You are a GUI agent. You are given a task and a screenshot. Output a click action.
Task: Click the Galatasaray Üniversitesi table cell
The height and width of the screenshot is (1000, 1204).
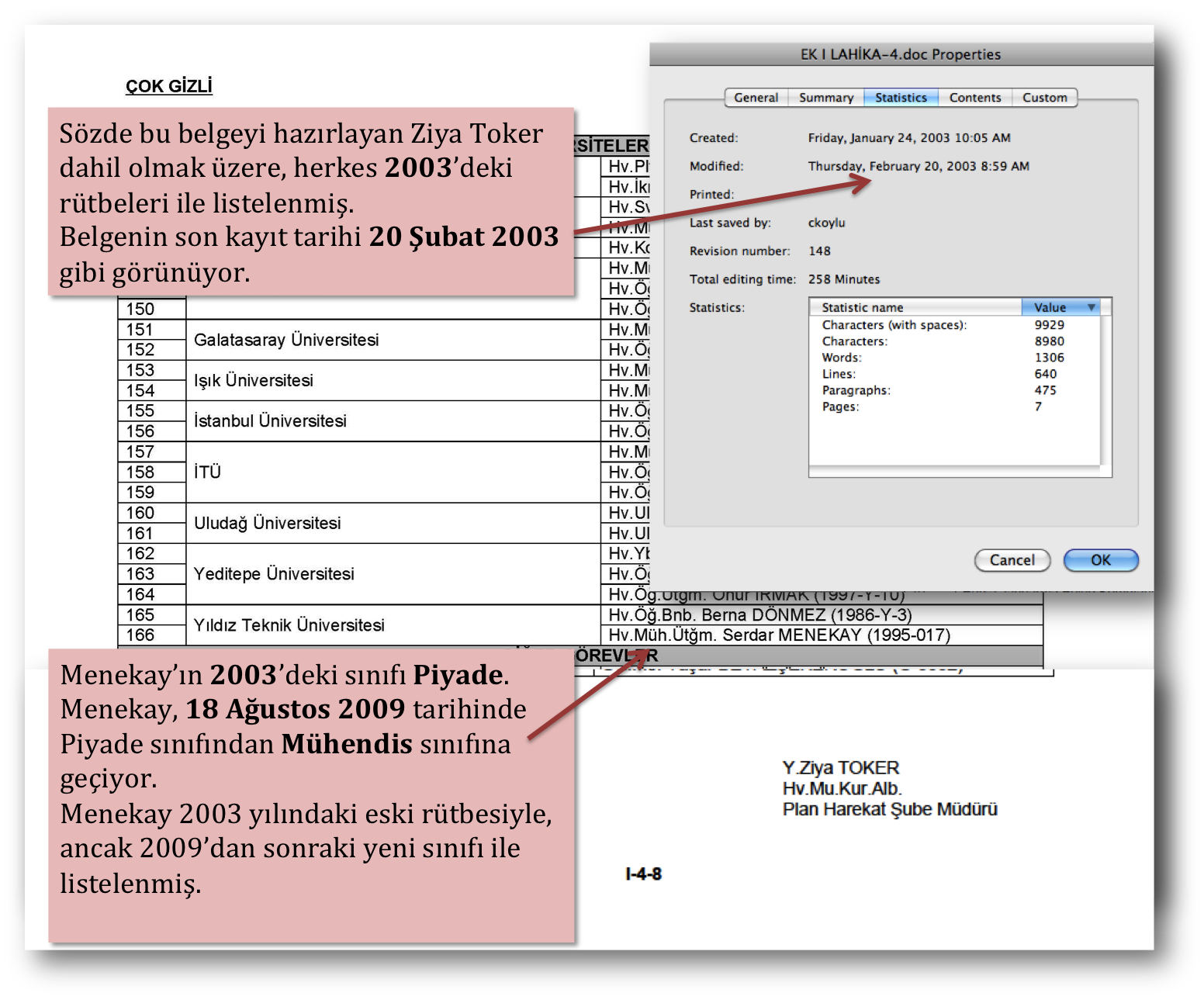coord(286,340)
